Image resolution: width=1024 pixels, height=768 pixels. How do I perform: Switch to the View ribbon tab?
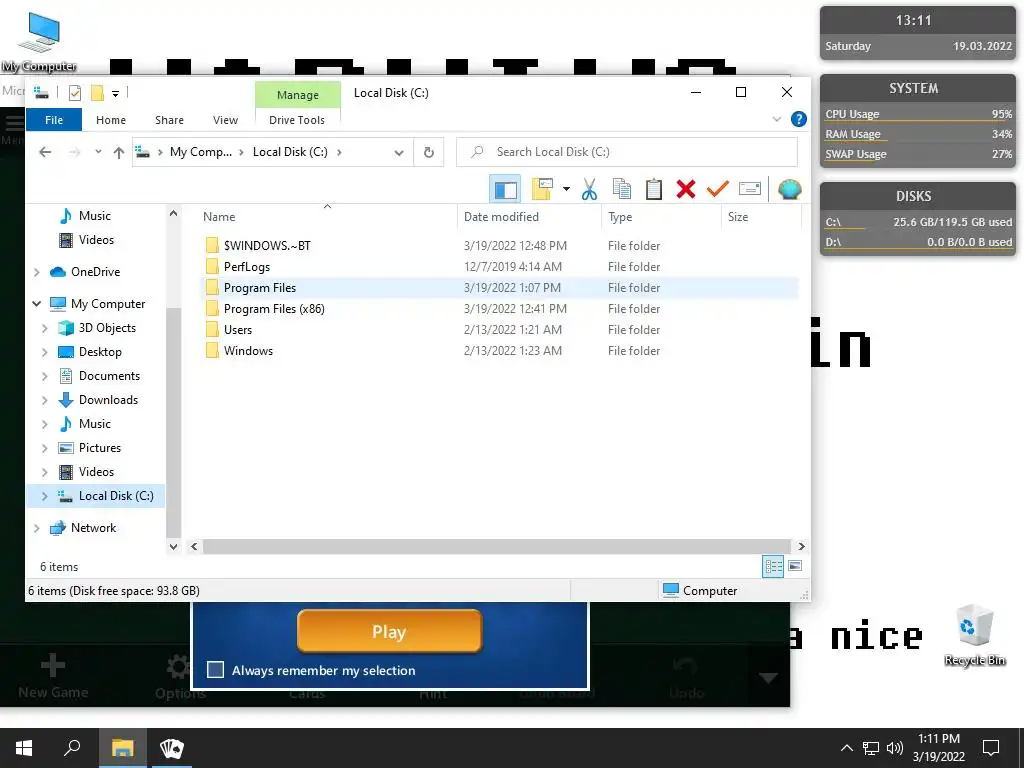click(225, 120)
